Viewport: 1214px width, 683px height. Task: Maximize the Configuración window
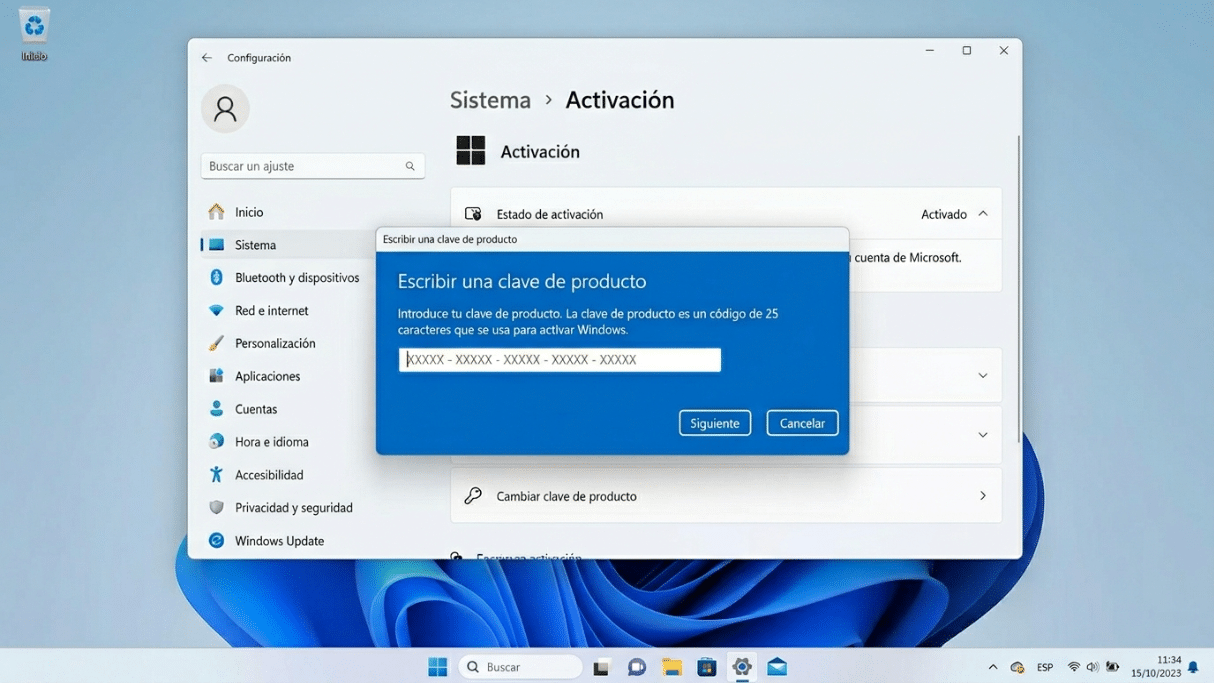pyautogui.click(x=967, y=51)
